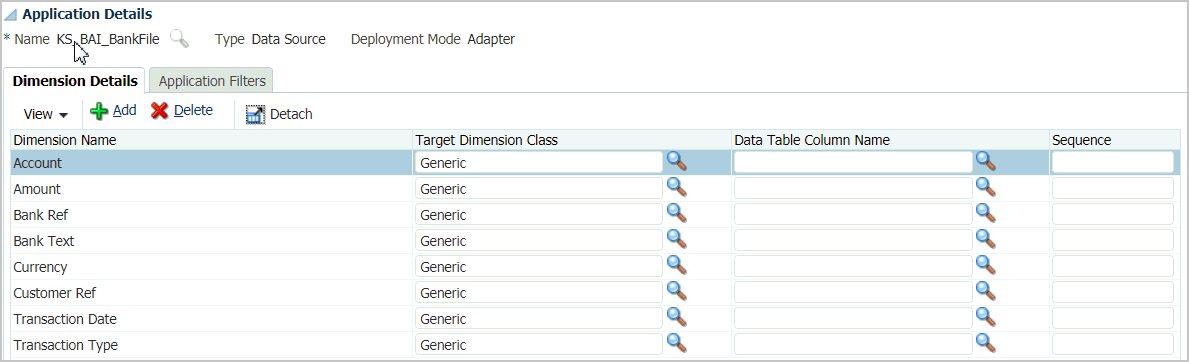Search Data Table Column Name for Bank Text row
Image resolution: width=1189 pixels, height=362 pixels.
(x=985, y=239)
